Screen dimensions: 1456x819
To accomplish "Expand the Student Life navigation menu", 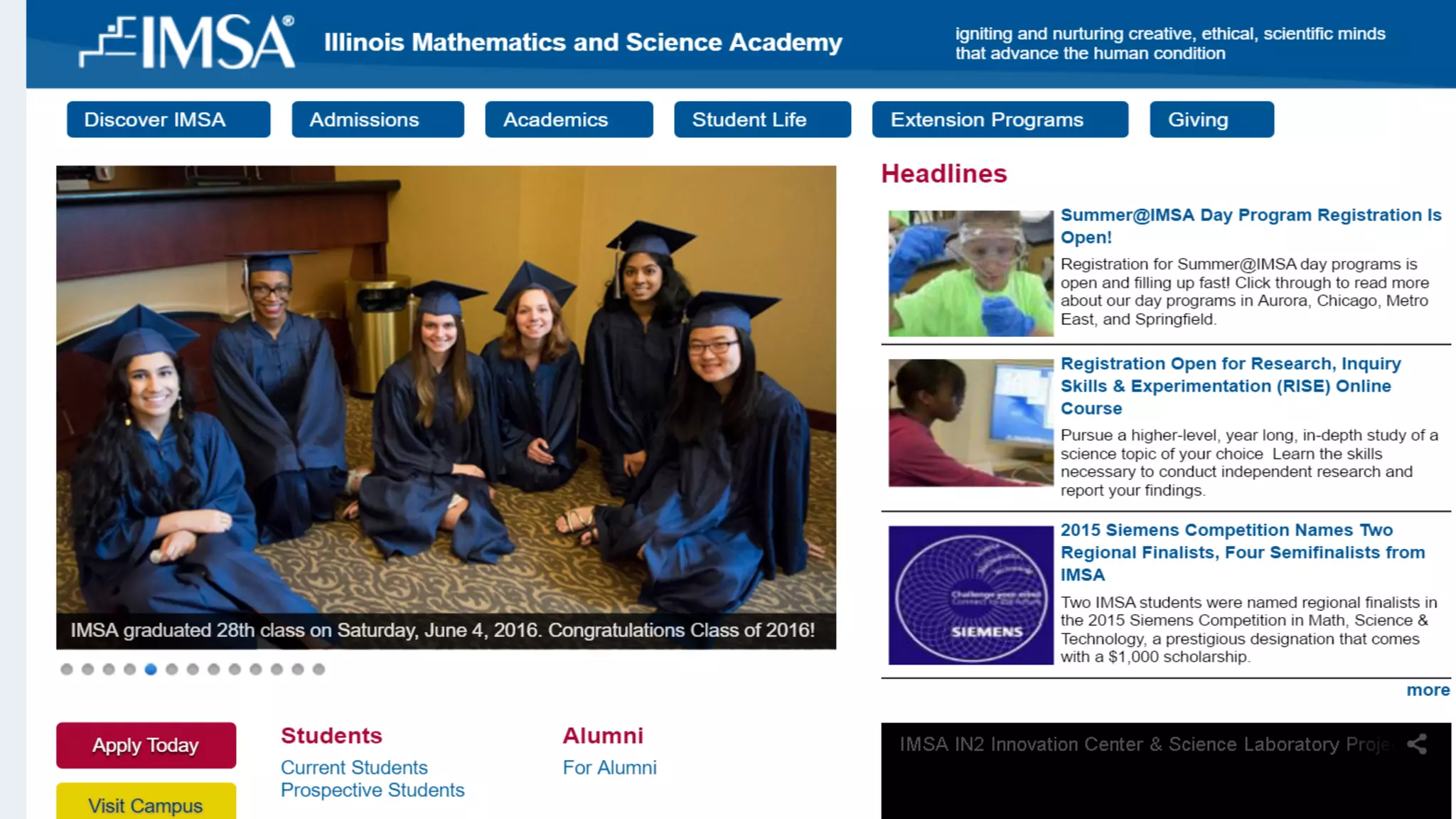I will click(x=762, y=119).
